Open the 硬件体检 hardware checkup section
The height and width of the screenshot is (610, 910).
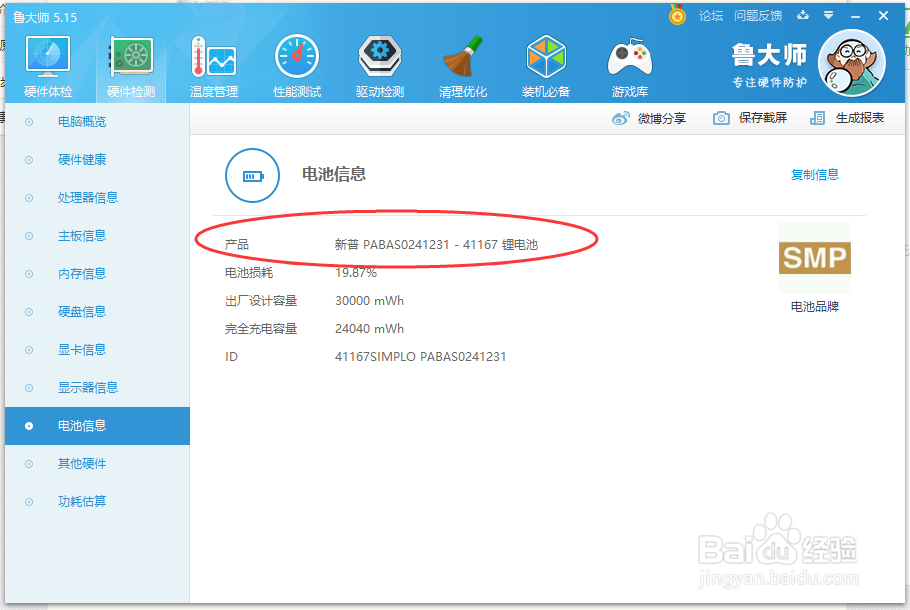click(x=48, y=66)
